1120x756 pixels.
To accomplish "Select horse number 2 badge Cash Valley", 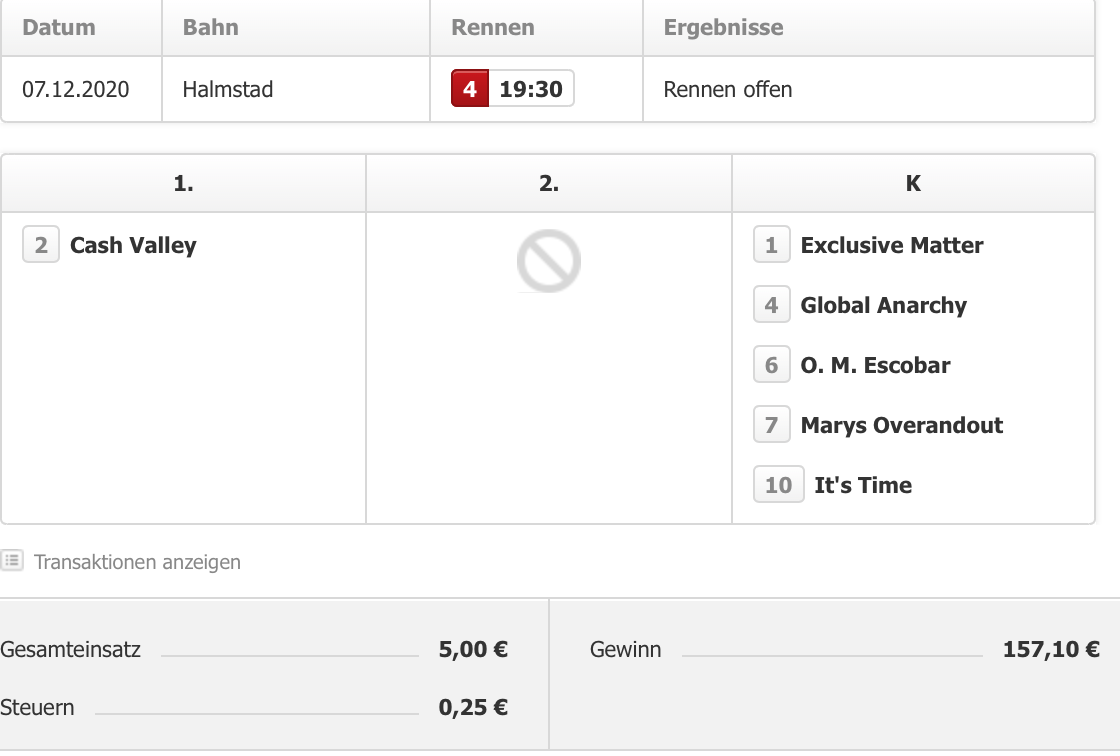I will (41, 245).
